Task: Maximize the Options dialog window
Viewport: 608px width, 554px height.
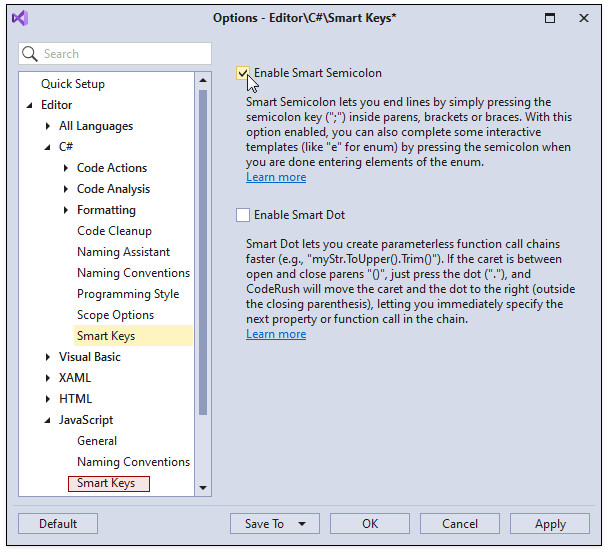Action: pyautogui.click(x=550, y=18)
